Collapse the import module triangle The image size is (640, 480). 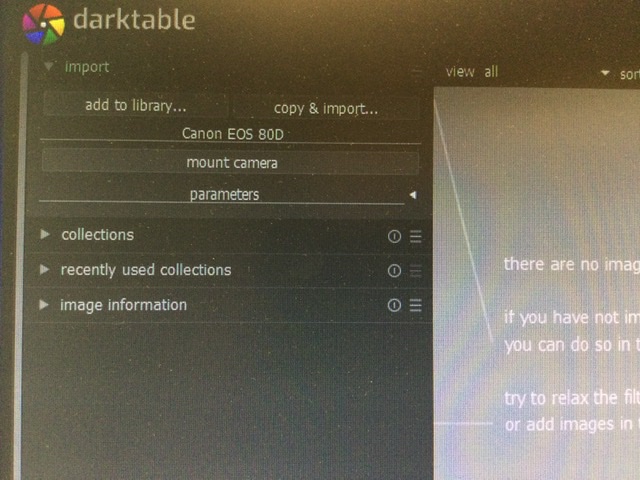[x=49, y=66]
